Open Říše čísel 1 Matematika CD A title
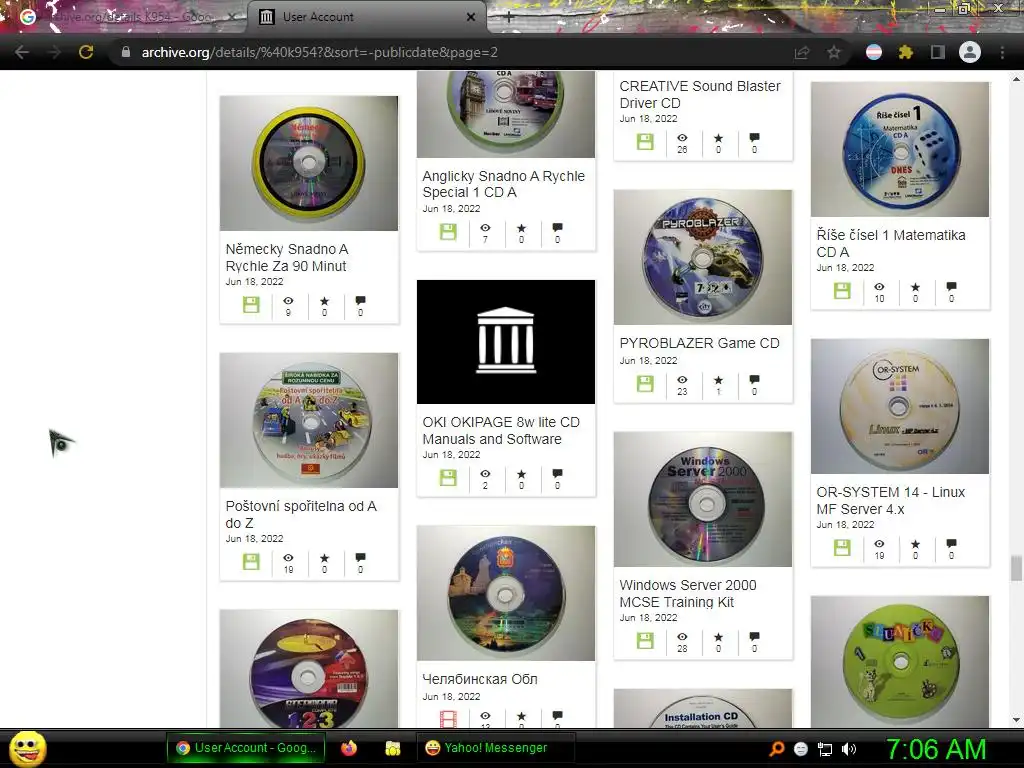Screen dimensions: 1024x768 coord(891,243)
